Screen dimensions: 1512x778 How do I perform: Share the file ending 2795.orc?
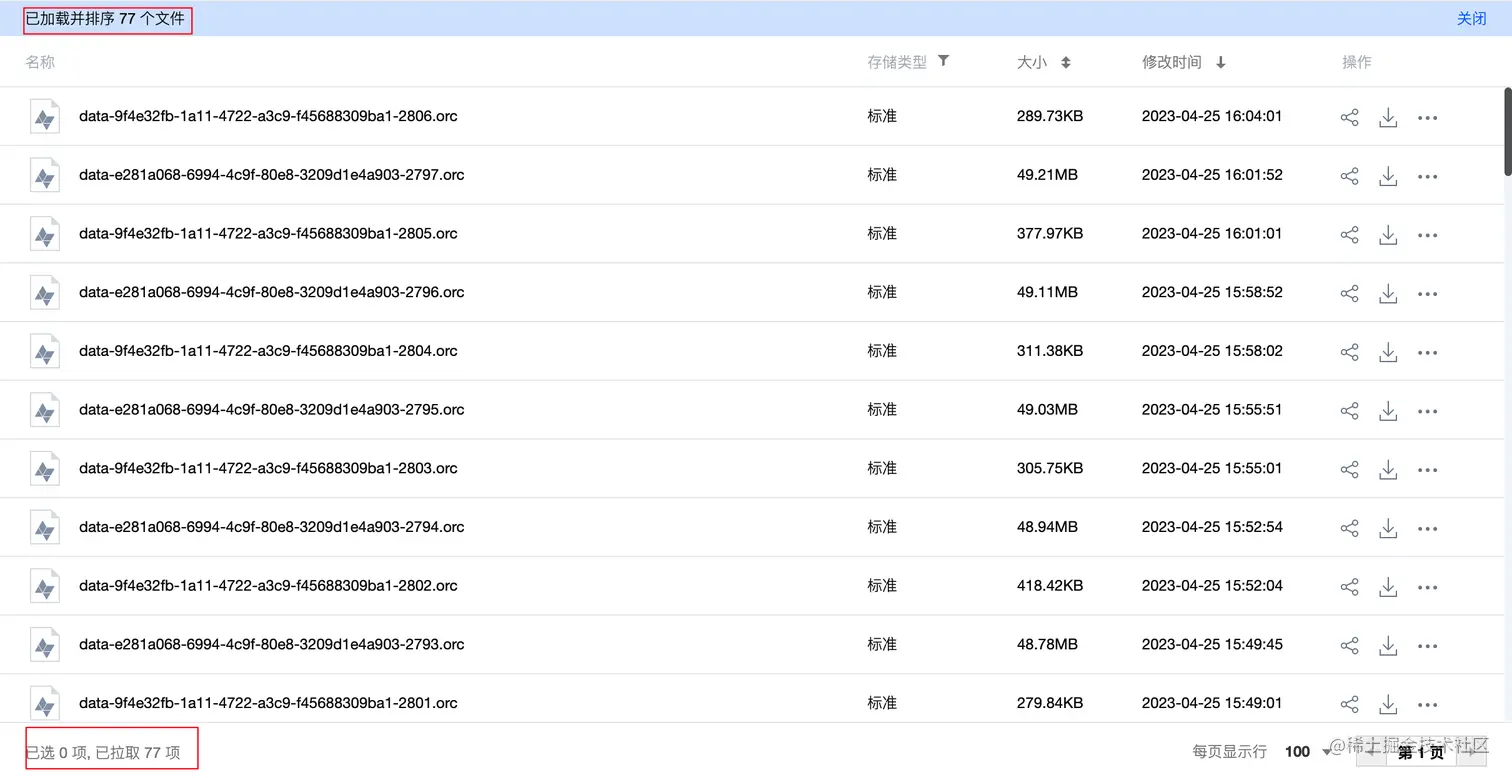1349,411
